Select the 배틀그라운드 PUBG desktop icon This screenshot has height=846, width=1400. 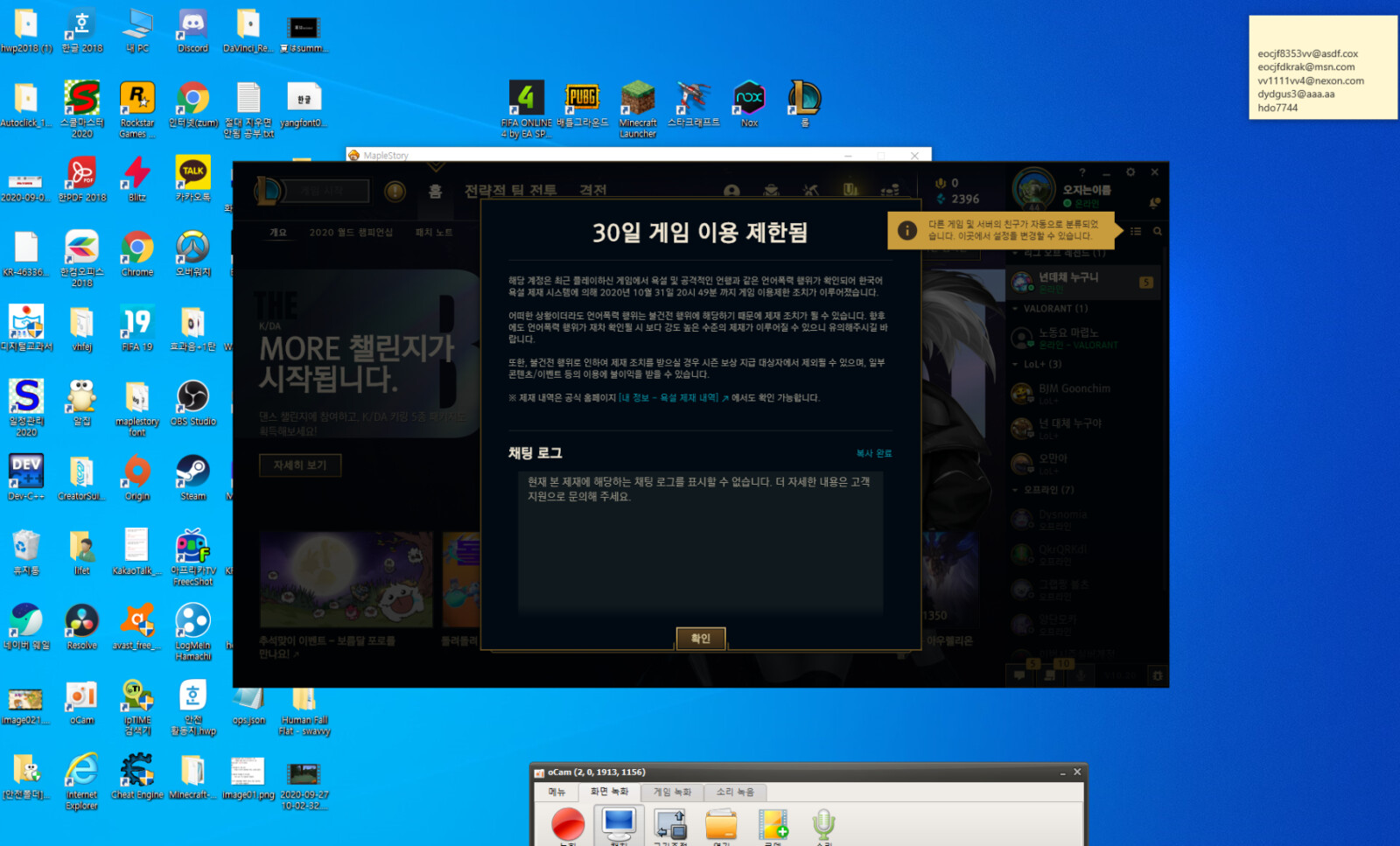(583, 104)
